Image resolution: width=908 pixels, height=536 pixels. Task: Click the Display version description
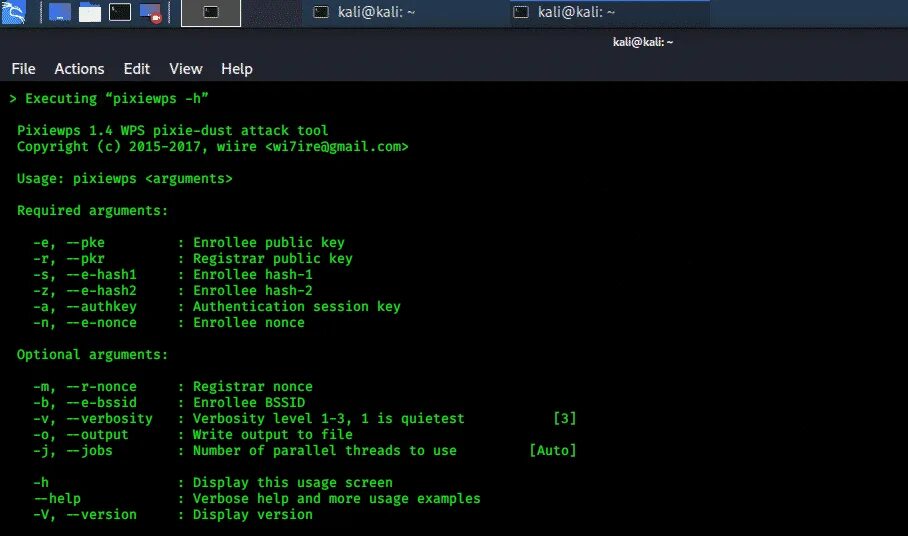tap(252, 515)
